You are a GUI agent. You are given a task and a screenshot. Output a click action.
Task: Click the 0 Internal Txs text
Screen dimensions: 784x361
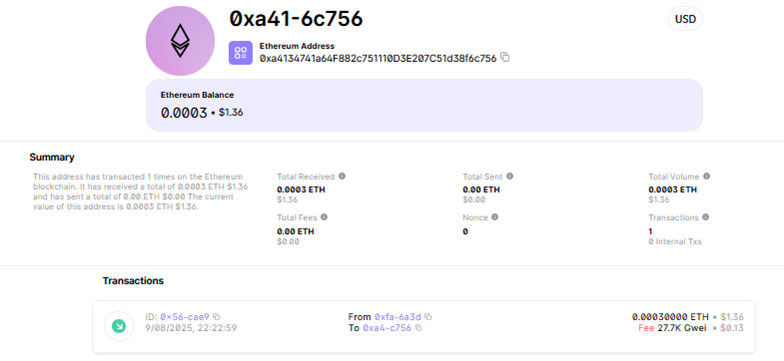(x=675, y=242)
